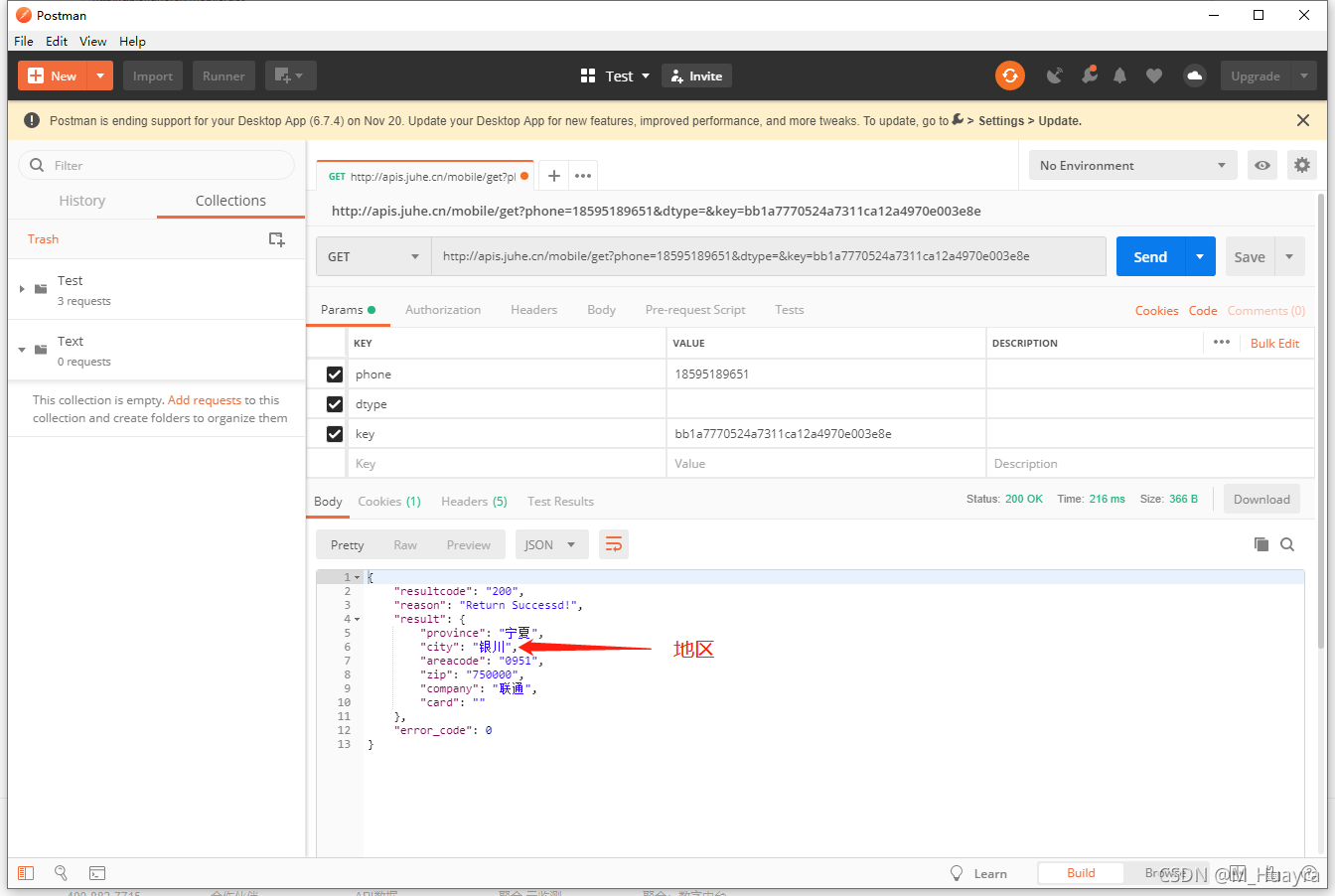Open a new request tab with plus
Screen dimensions: 1335x896
[554, 176]
